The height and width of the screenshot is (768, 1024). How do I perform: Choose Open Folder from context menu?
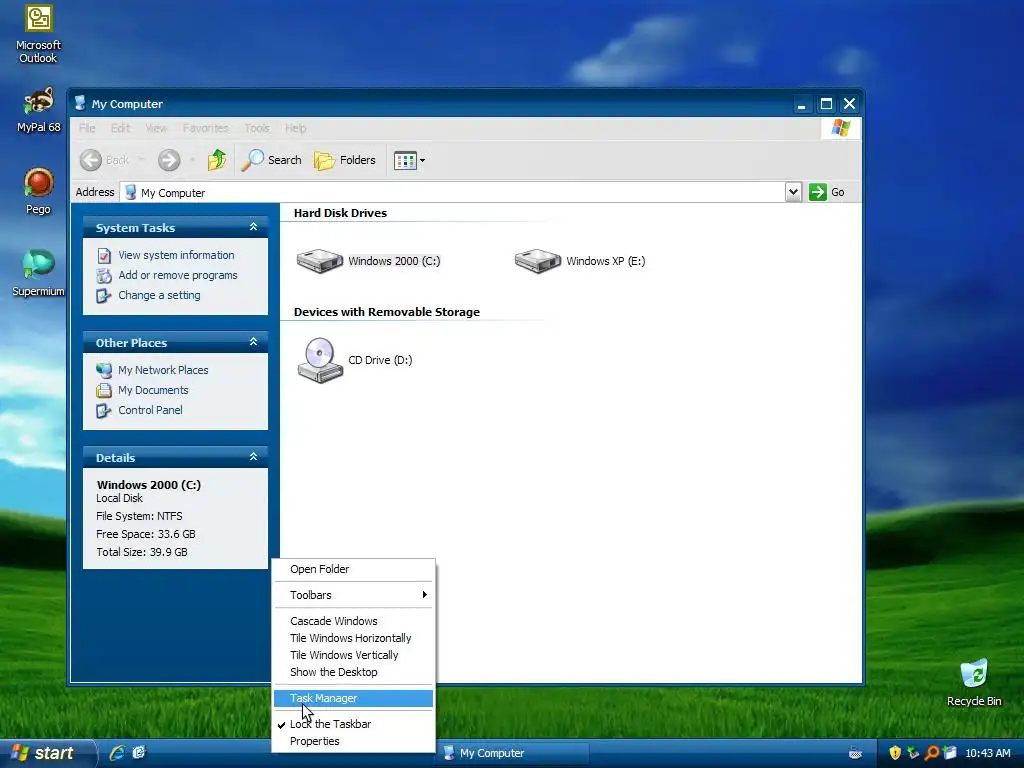(x=353, y=569)
